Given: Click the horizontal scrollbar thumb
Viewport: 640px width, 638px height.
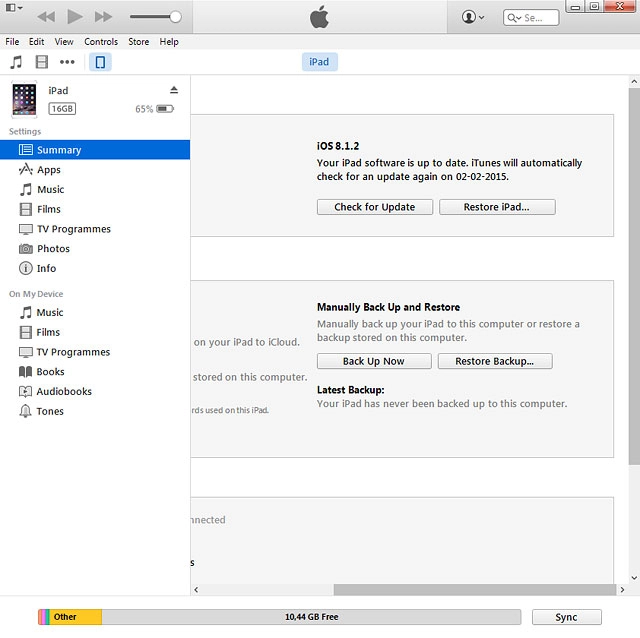Looking at the screenshot, I should point(475,589).
